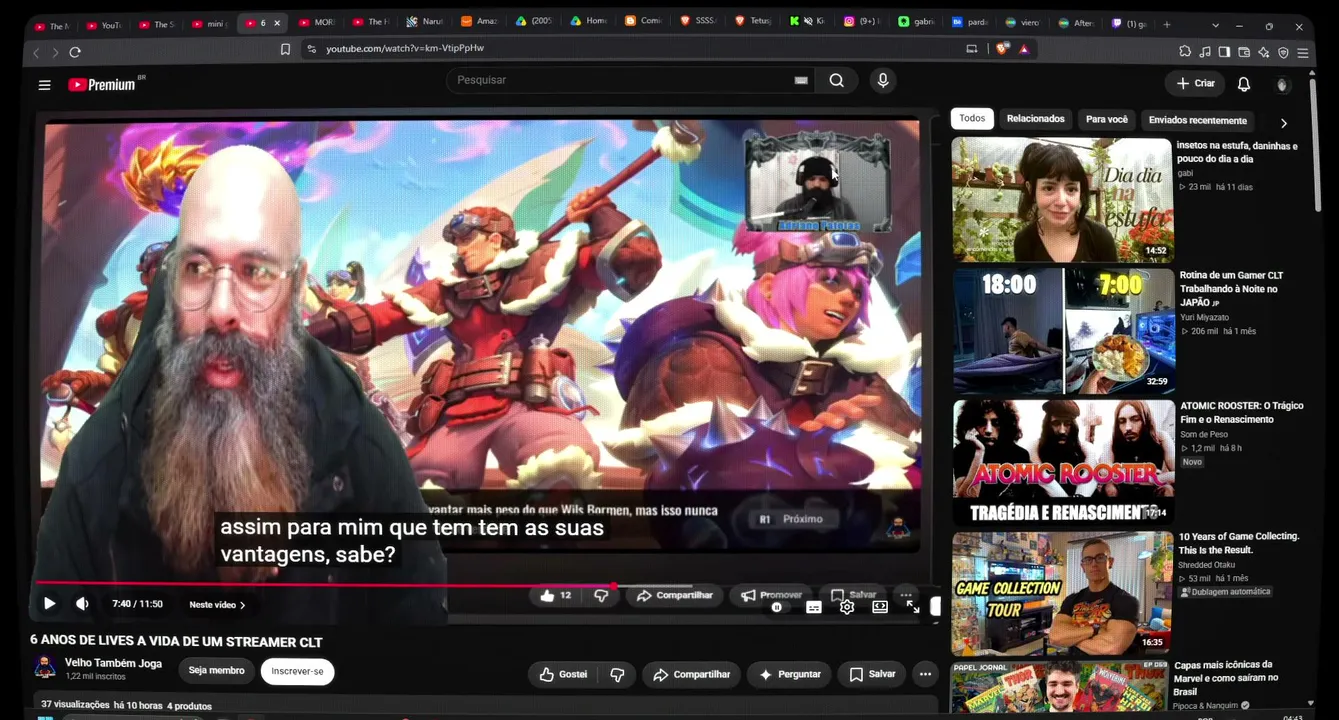The image size is (1339, 720).
Task: Open the browser main menu button
Action: [1303, 52]
